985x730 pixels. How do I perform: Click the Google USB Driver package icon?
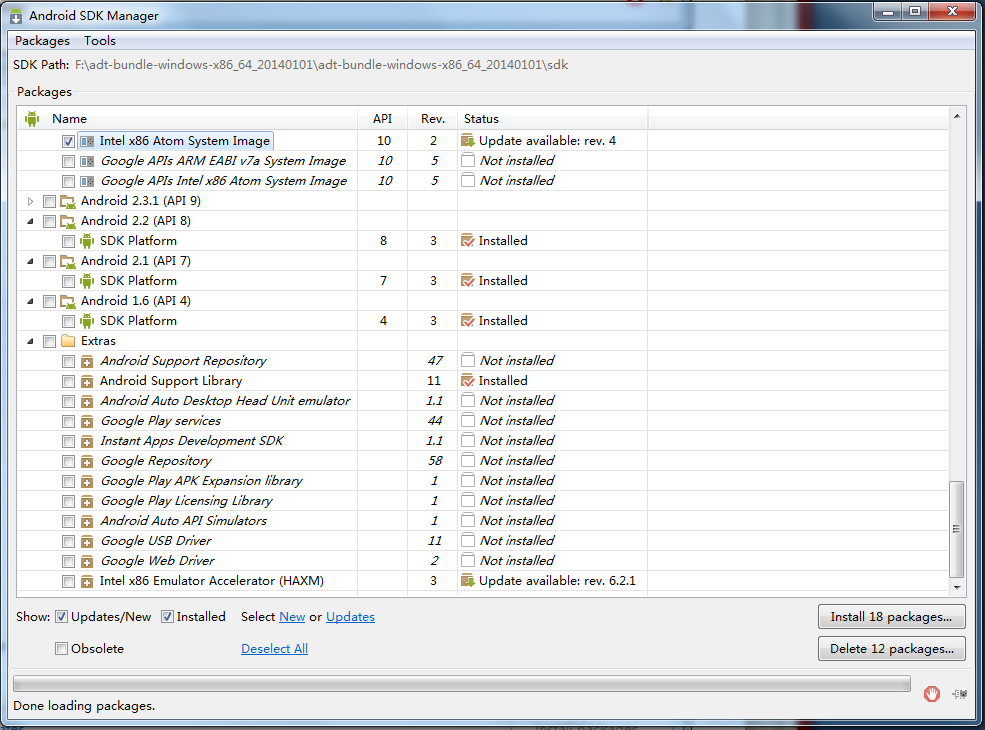(87, 542)
